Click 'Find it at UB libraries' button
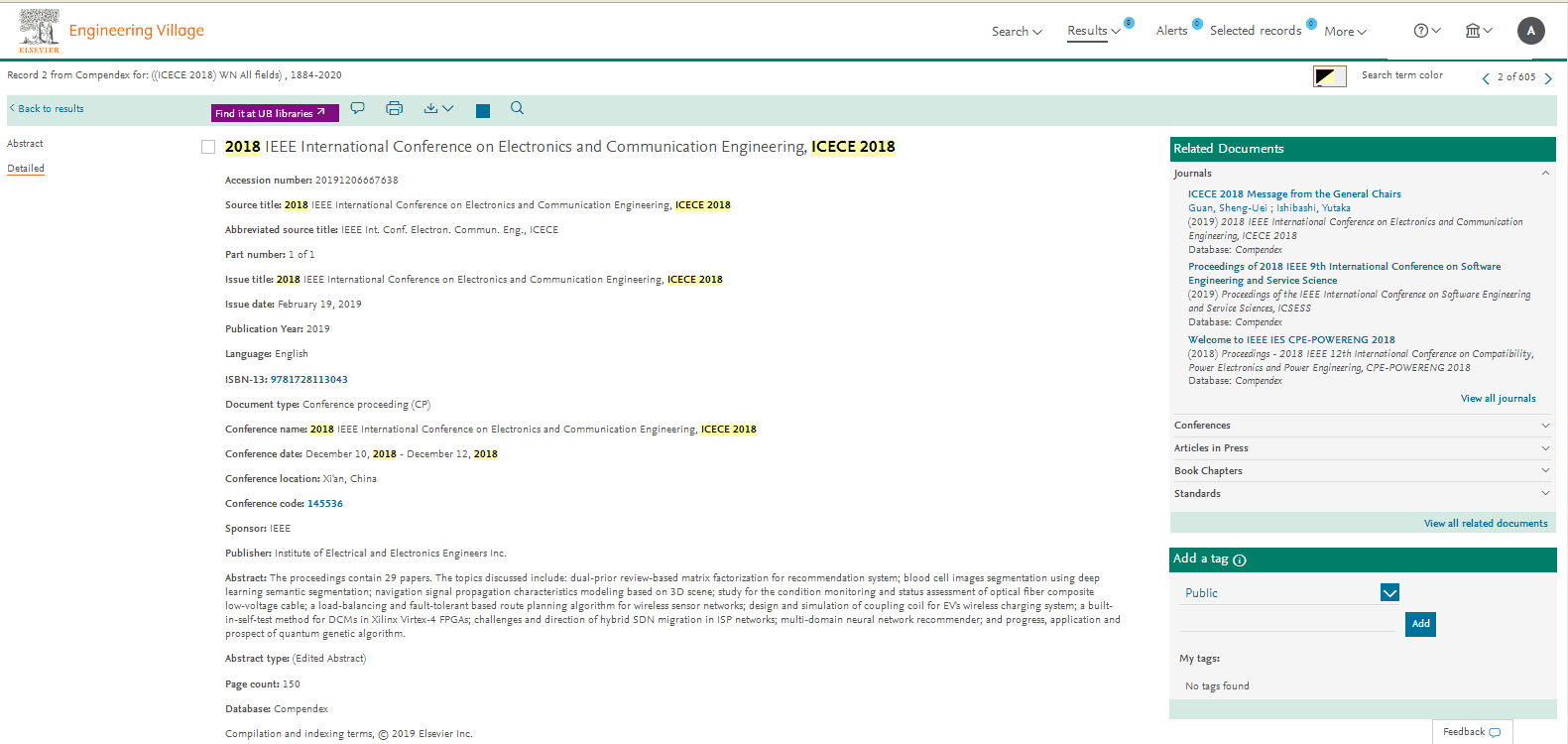 (275, 113)
